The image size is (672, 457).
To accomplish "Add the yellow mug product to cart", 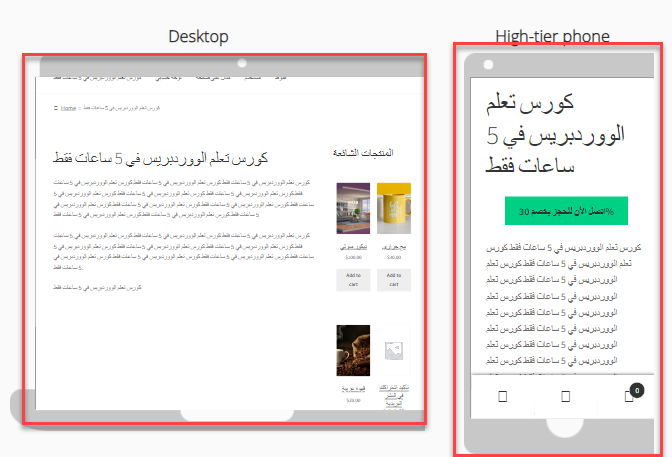I will point(394,280).
